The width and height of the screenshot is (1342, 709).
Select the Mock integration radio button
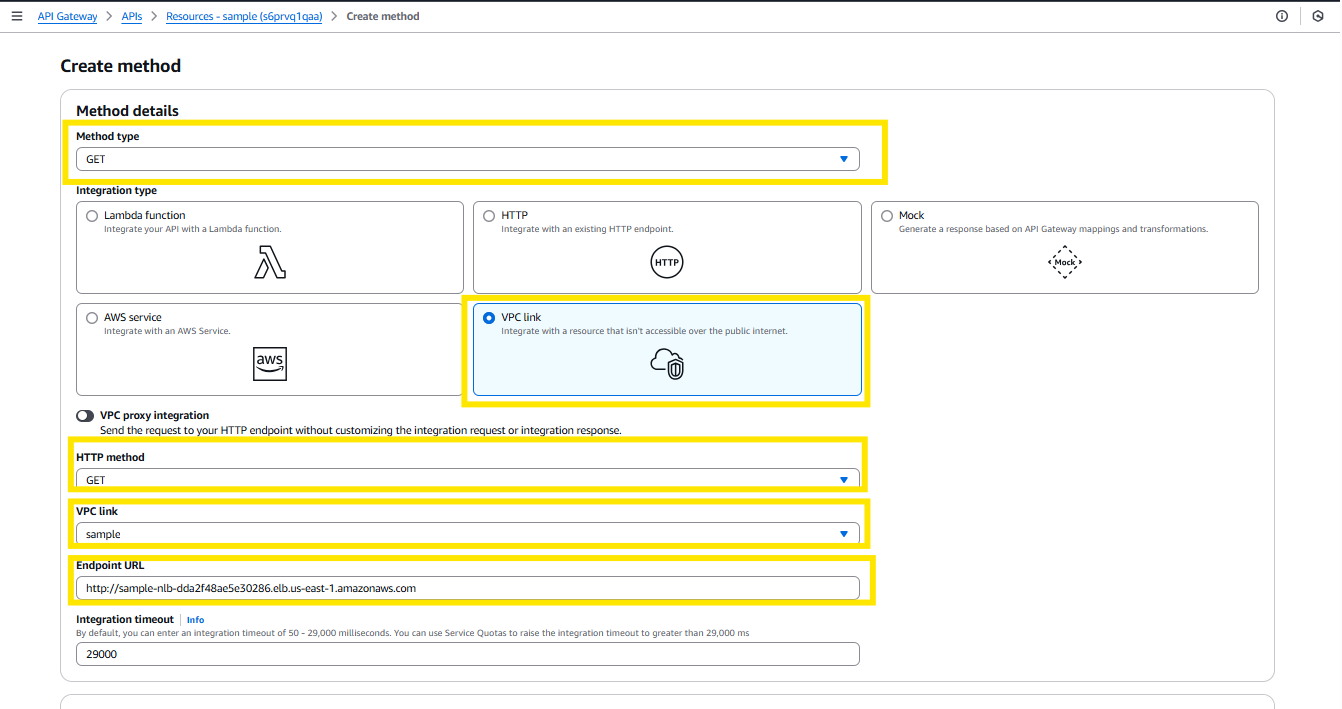click(x=887, y=215)
